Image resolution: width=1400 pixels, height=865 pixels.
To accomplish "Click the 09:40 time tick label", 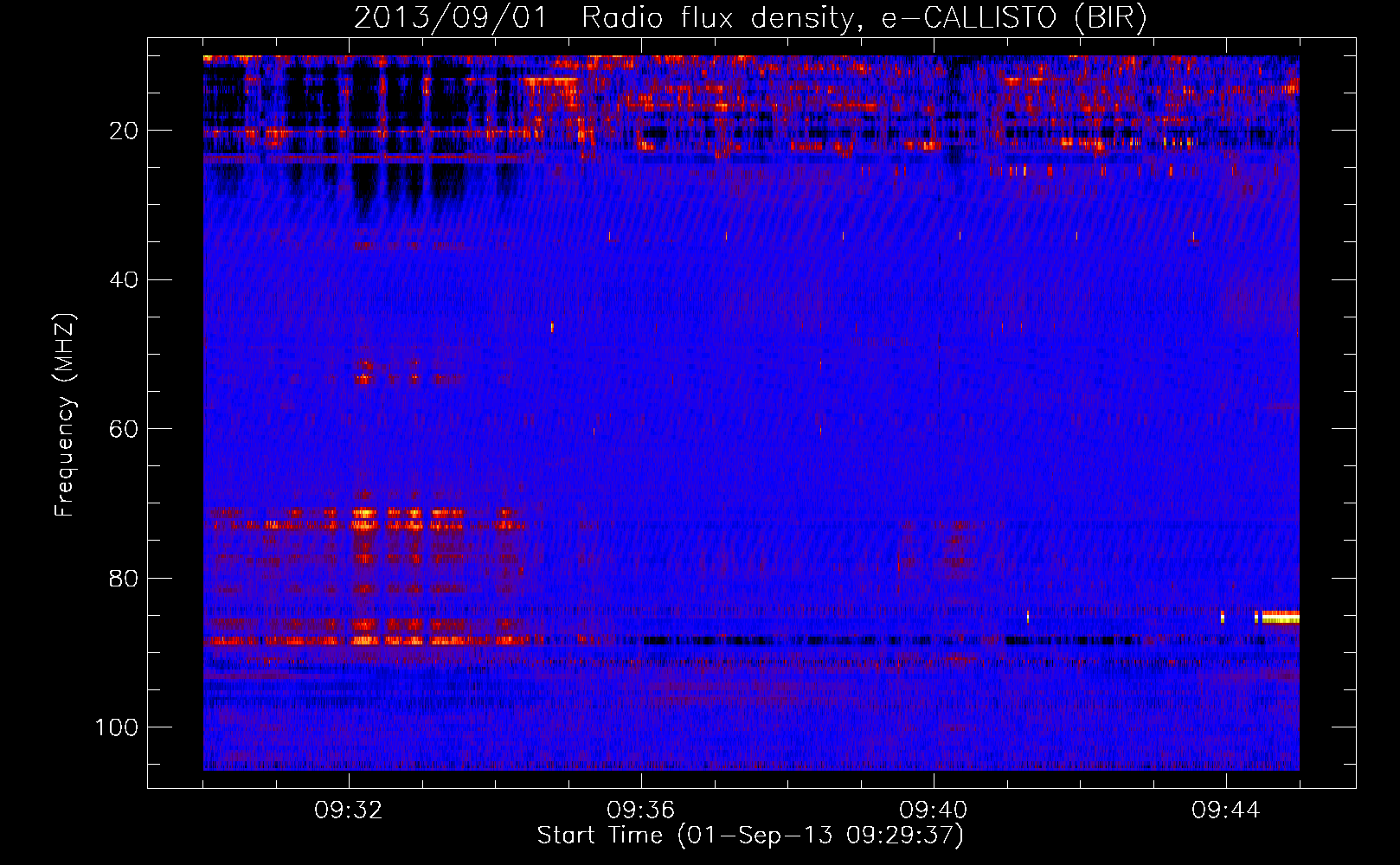I will pyautogui.click(x=934, y=811).
